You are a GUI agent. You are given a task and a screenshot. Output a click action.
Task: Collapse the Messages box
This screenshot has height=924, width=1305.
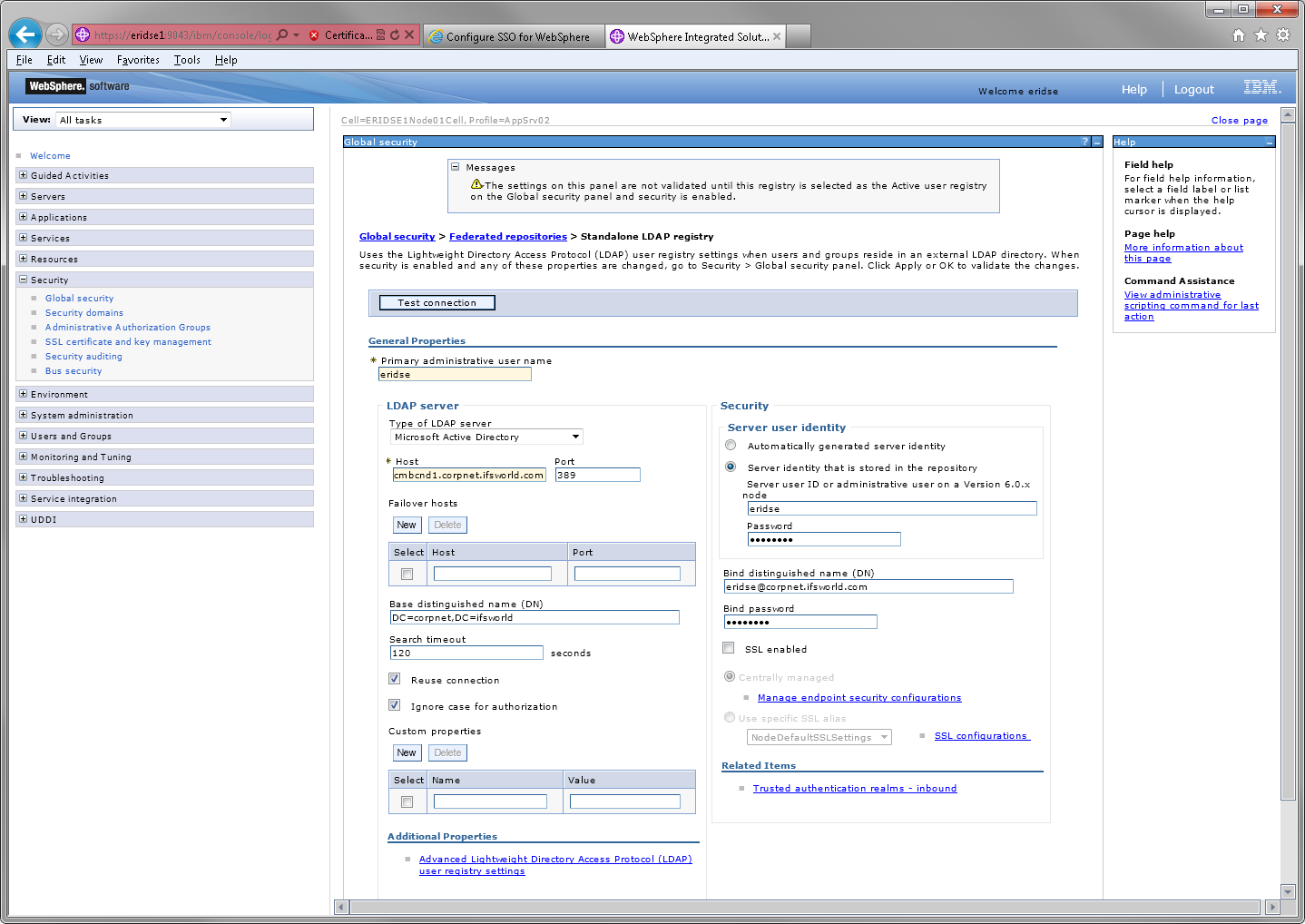coord(456,167)
